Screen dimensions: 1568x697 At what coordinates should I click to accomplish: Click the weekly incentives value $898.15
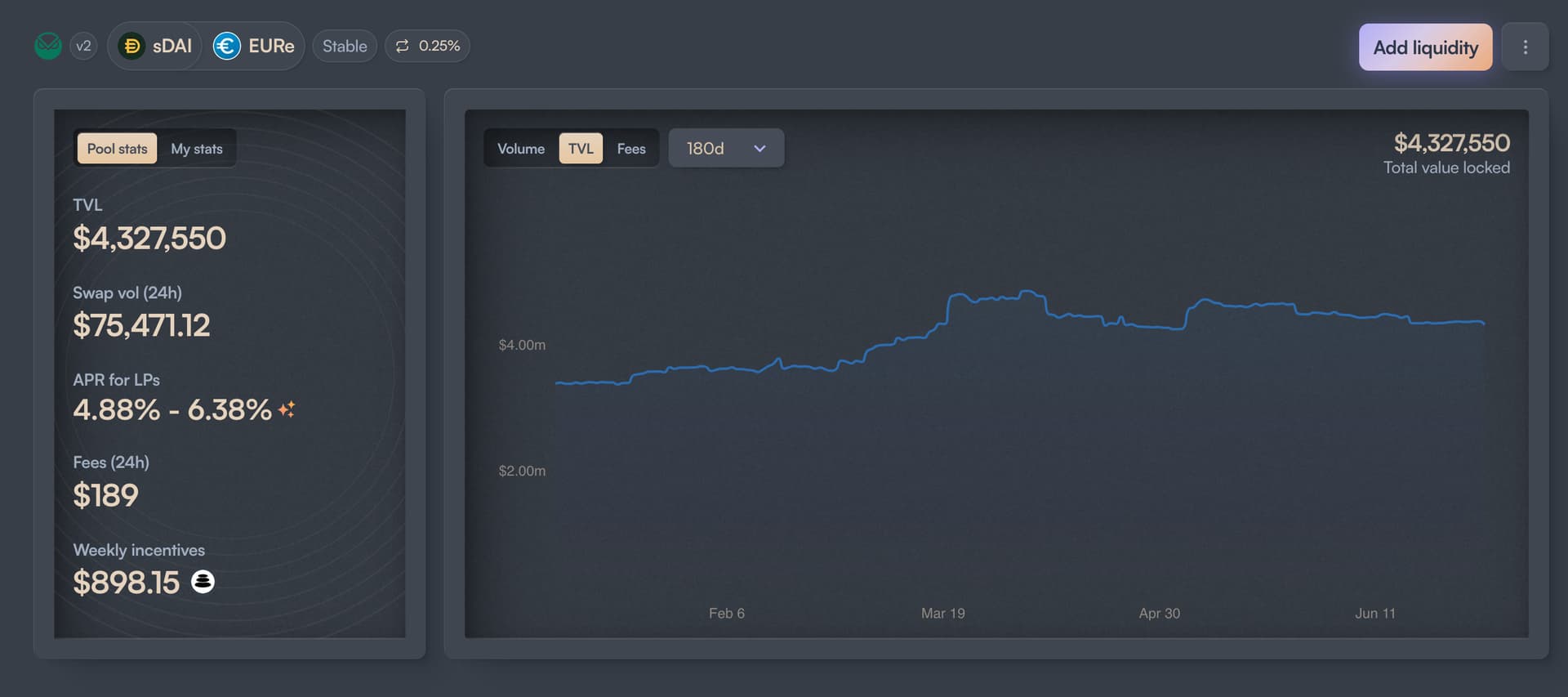[126, 583]
